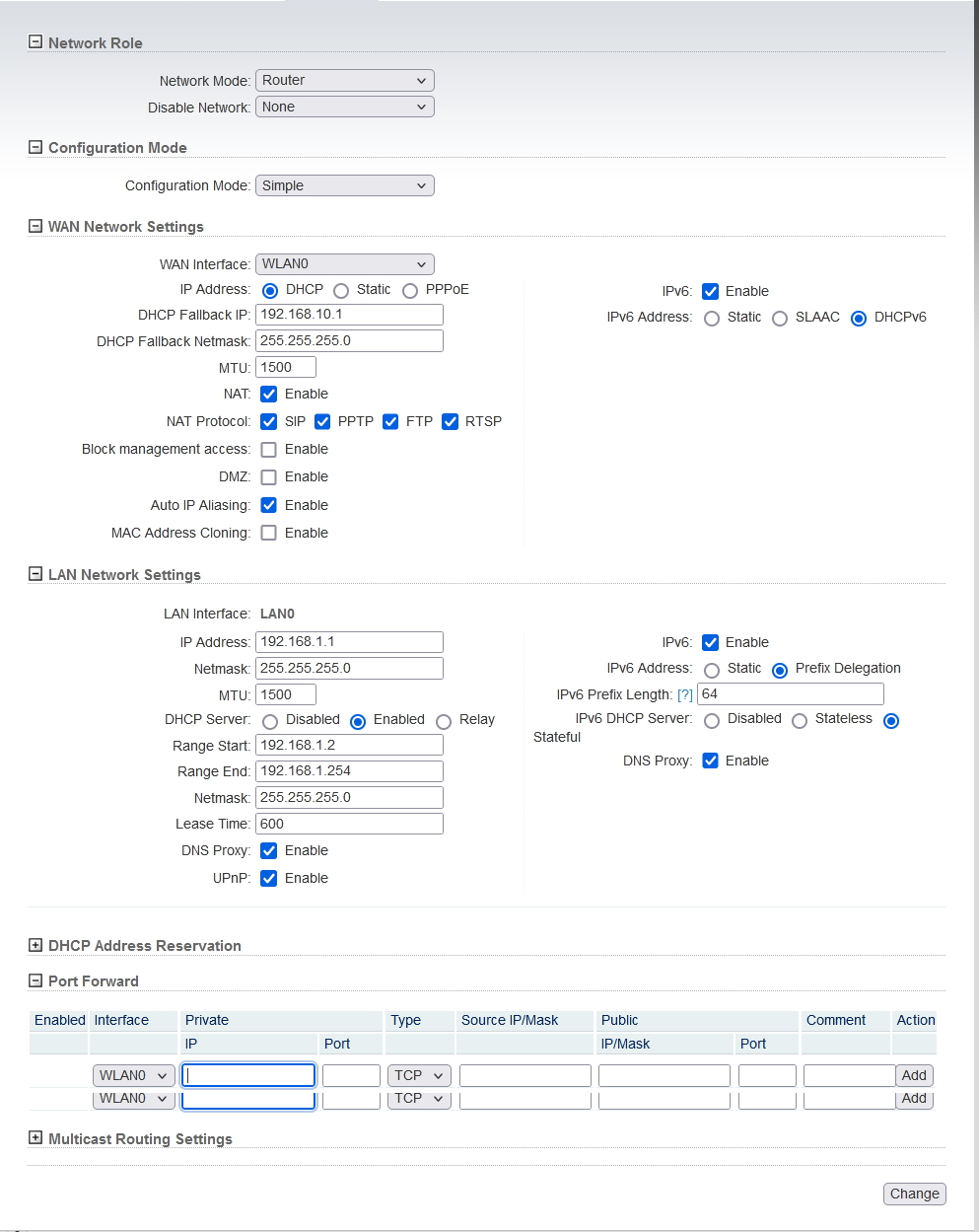Viewport: 979px width, 1232px height.
Task: Disable the NAT checkbox
Action: [x=268, y=395]
